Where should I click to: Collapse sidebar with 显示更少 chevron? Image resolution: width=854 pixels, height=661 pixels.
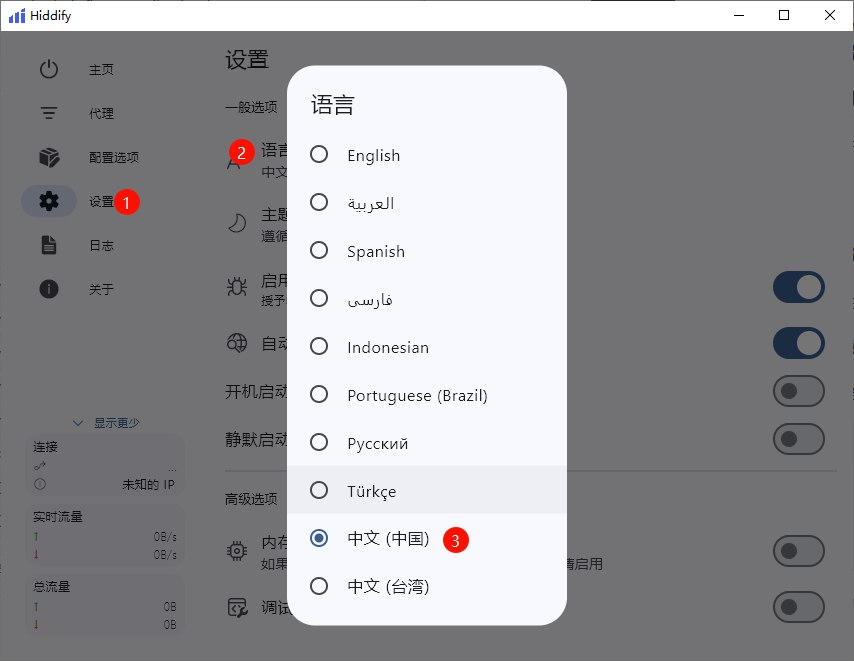click(x=80, y=423)
